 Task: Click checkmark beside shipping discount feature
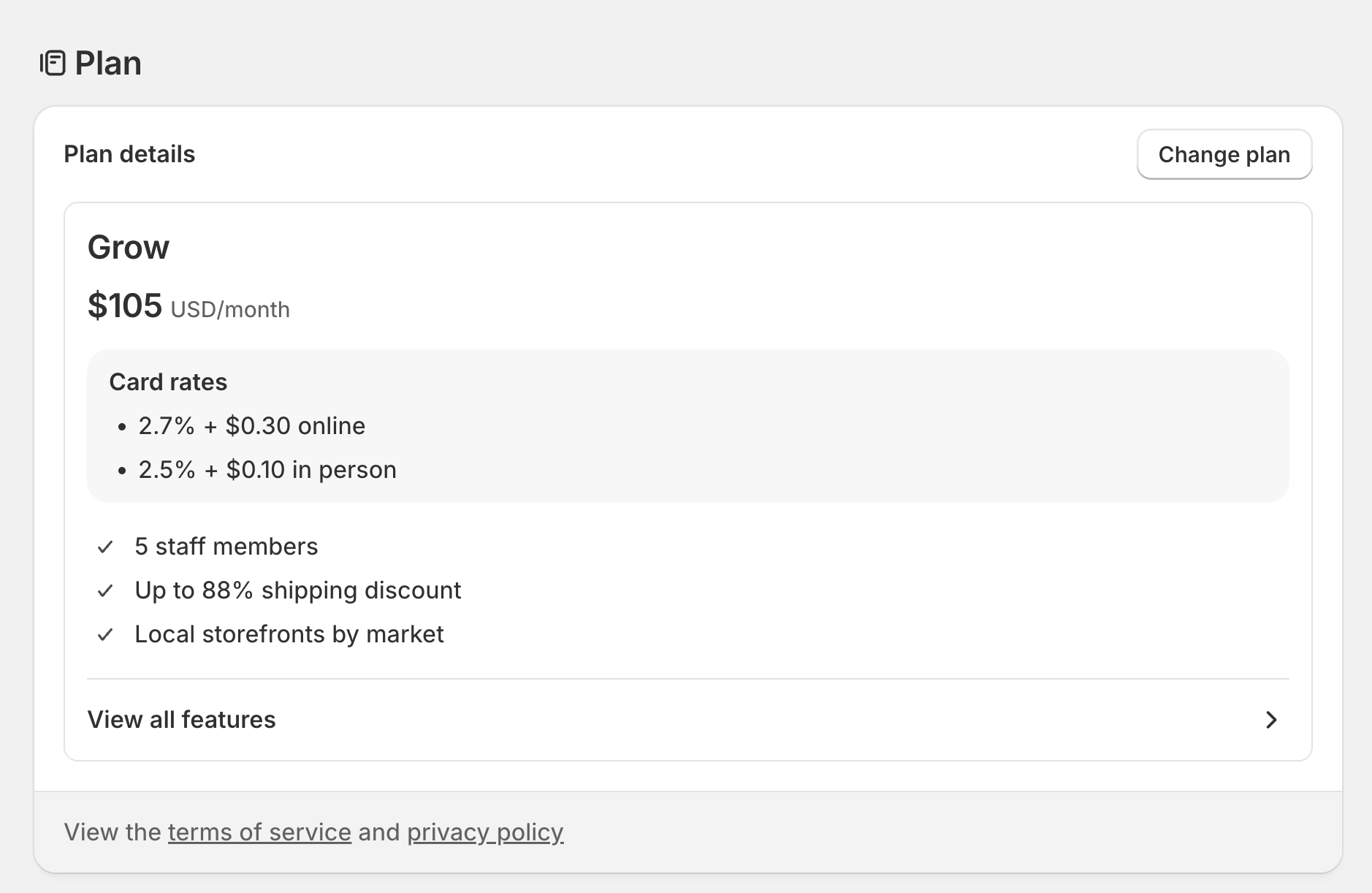(x=105, y=590)
